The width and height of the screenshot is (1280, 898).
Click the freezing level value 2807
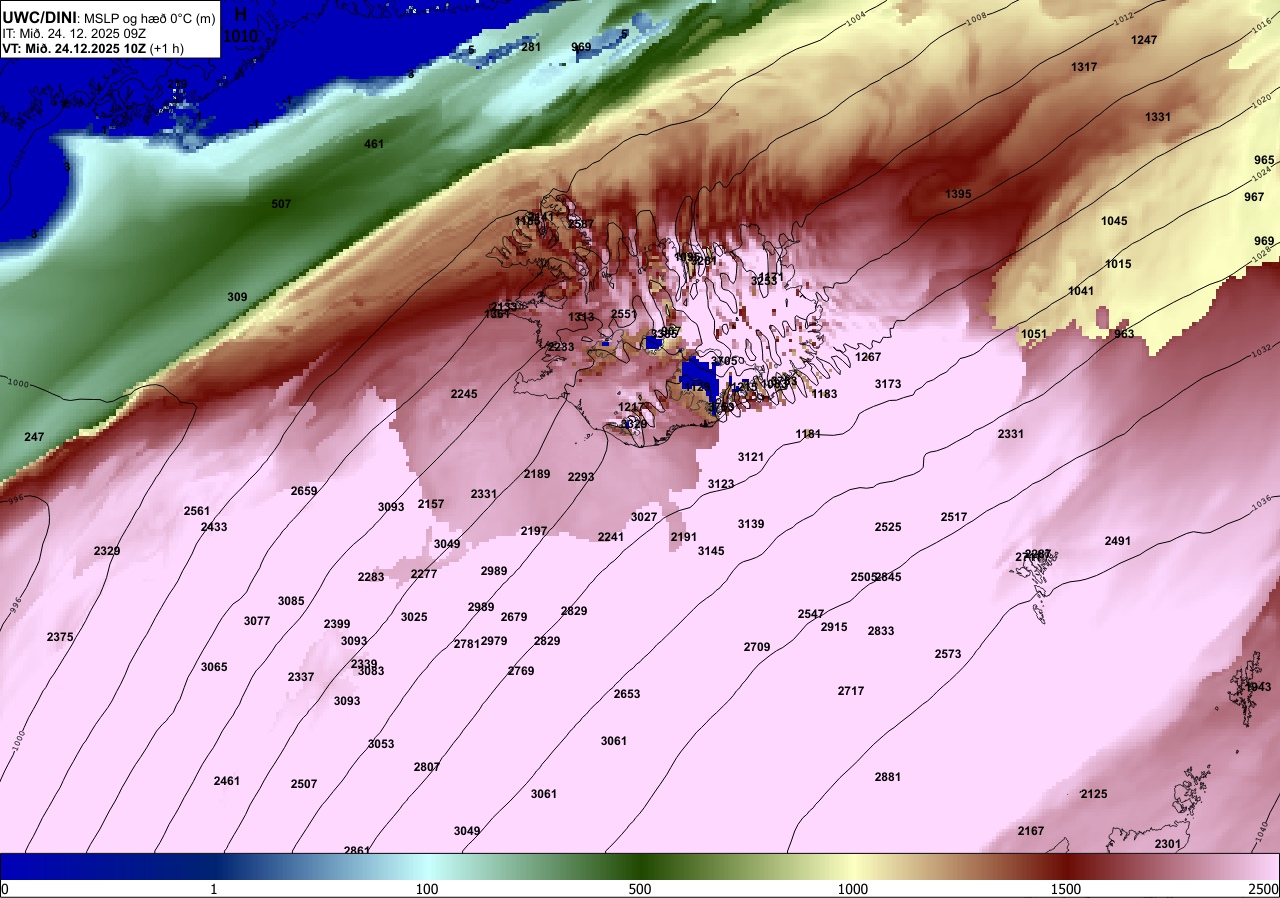pos(427,767)
